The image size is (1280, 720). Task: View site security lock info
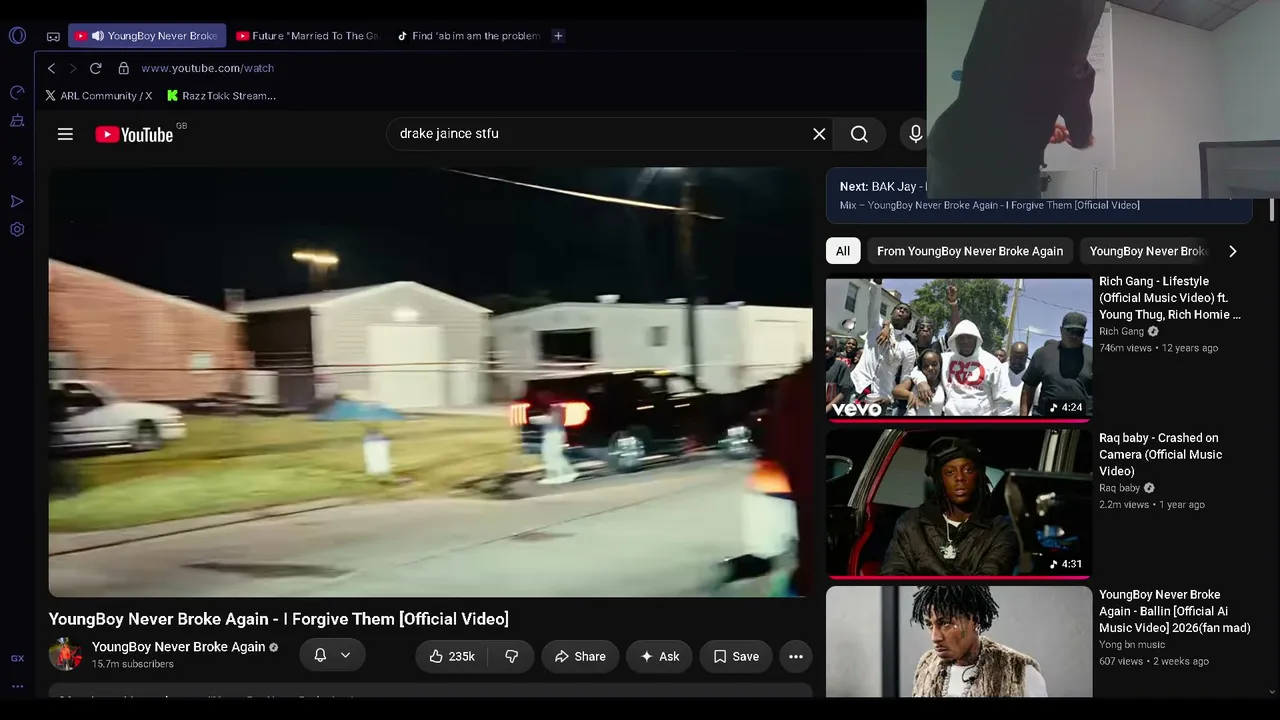[x=124, y=68]
